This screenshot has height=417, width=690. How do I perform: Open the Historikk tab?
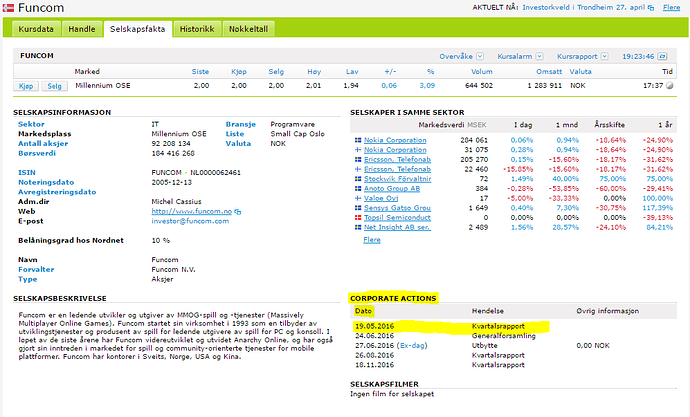pyautogui.click(x=197, y=29)
